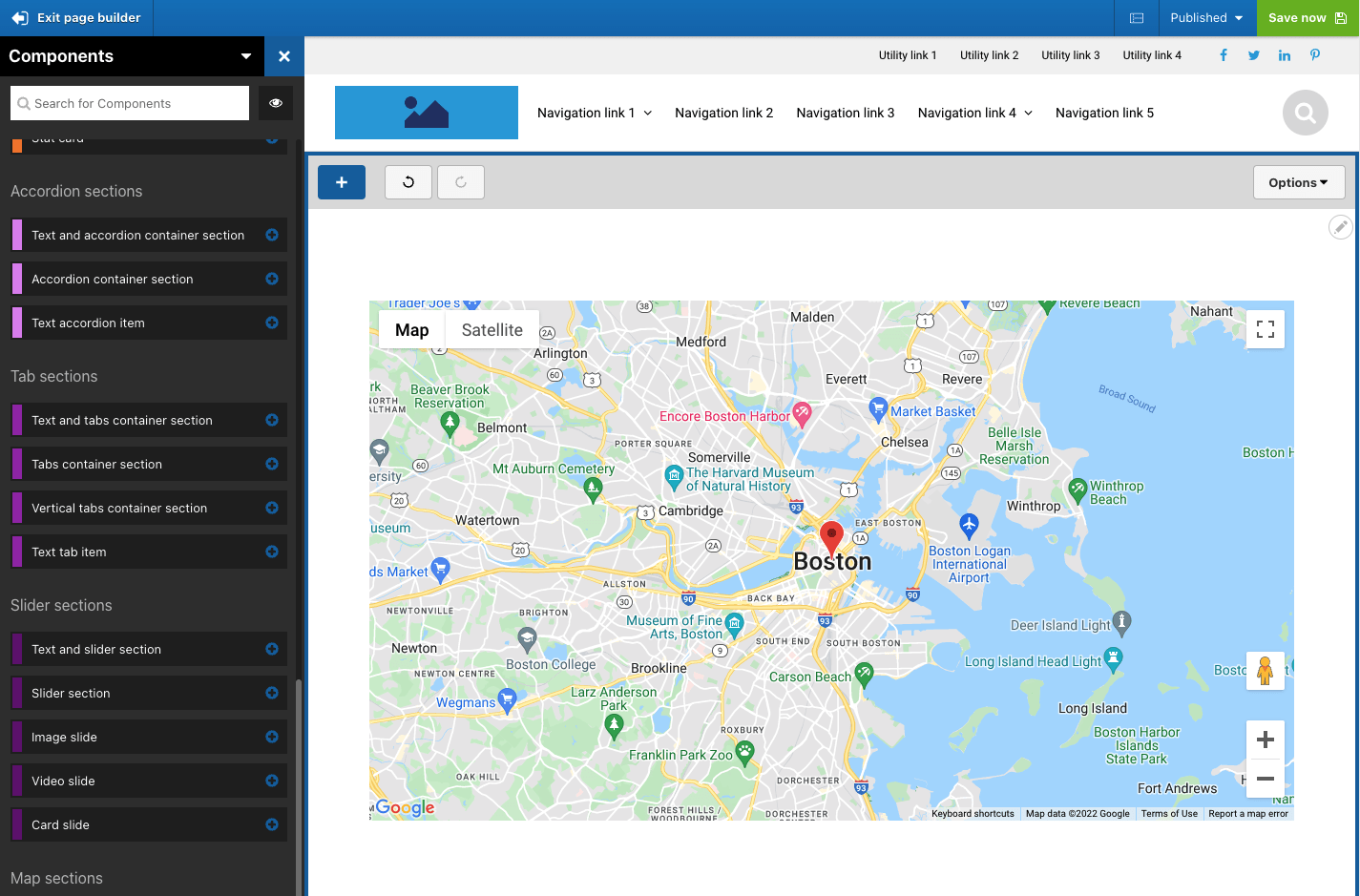The width and height of the screenshot is (1360, 896).
Task: Click the Encore Boston Harbor map label
Action: pos(724,416)
